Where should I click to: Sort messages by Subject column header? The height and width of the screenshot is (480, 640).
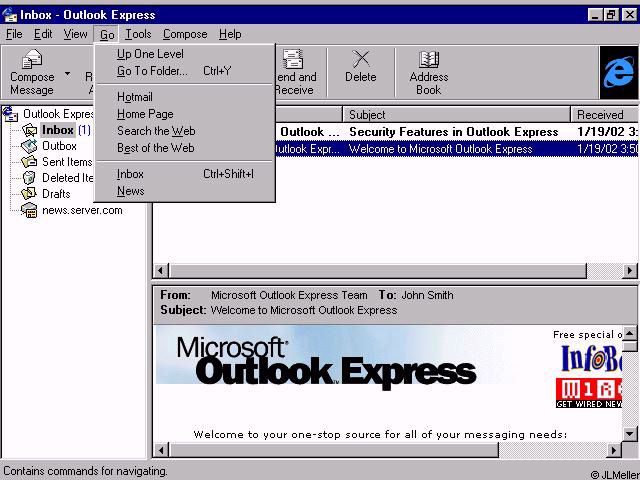[x=456, y=115]
